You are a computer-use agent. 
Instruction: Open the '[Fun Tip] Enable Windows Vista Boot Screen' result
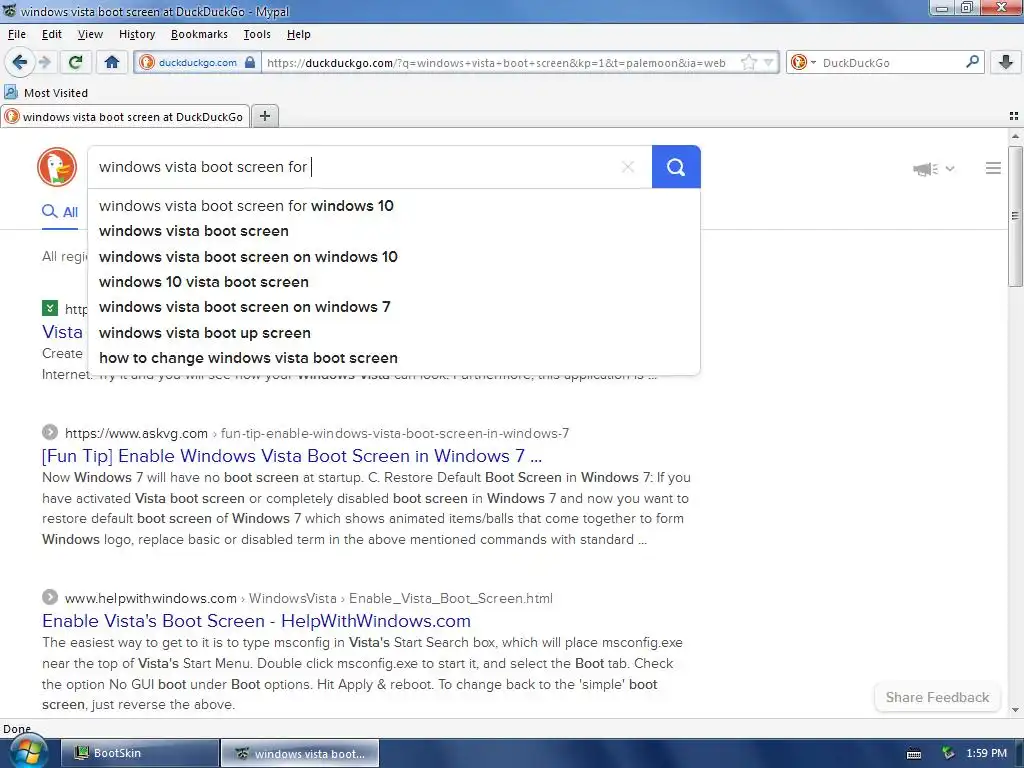point(292,456)
